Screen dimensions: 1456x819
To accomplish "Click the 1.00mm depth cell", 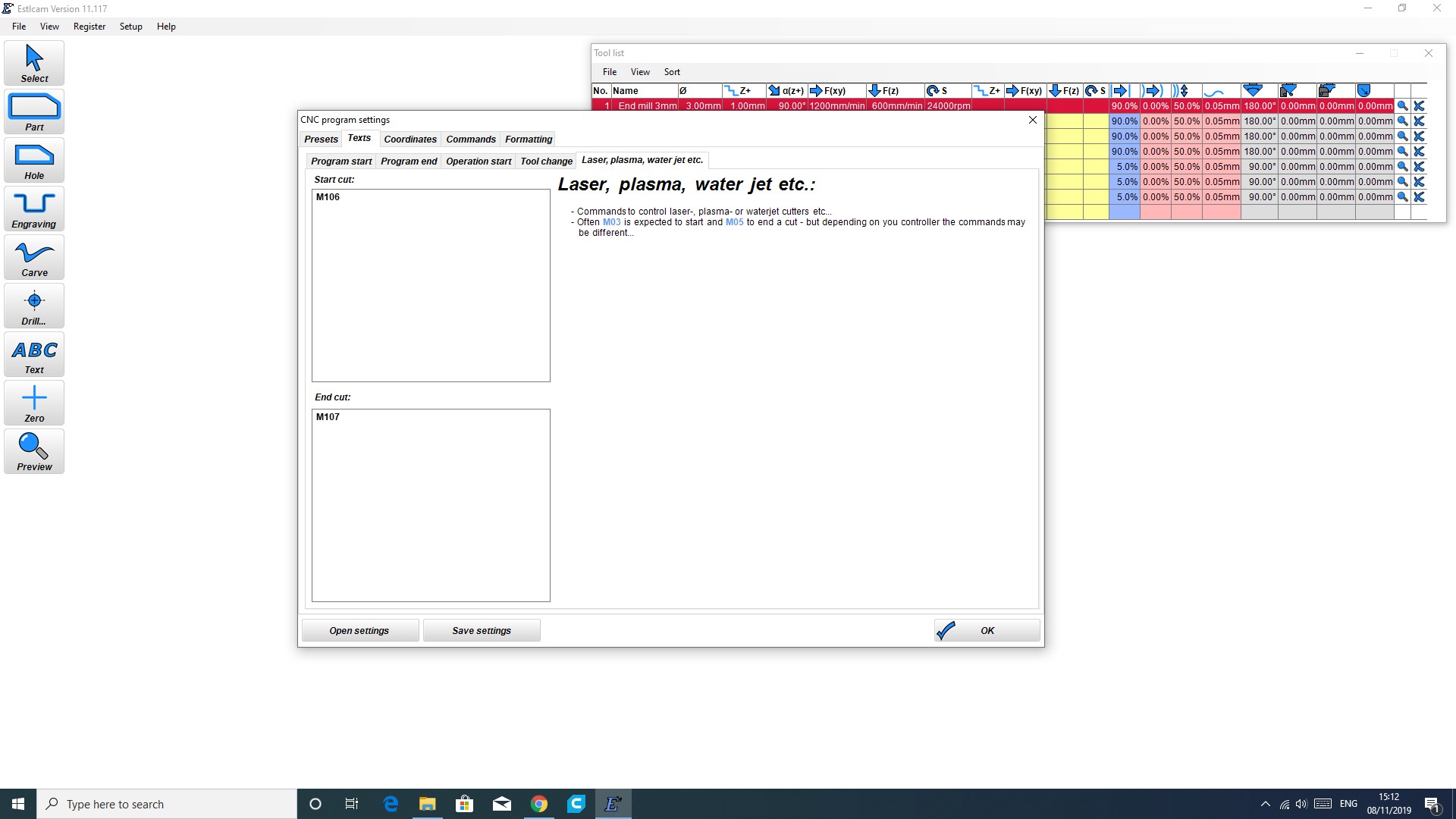I will click(x=745, y=106).
